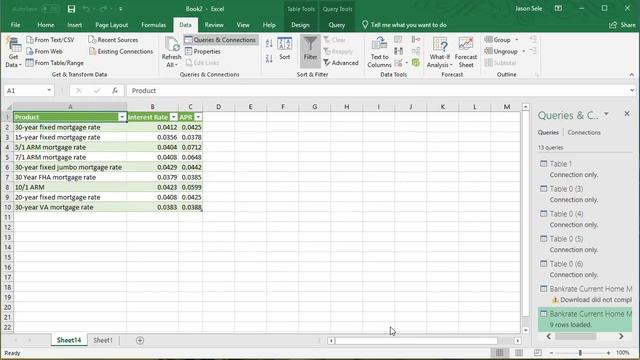The height and width of the screenshot is (360, 640).
Task: Choose From Web import
Action: 44,51
